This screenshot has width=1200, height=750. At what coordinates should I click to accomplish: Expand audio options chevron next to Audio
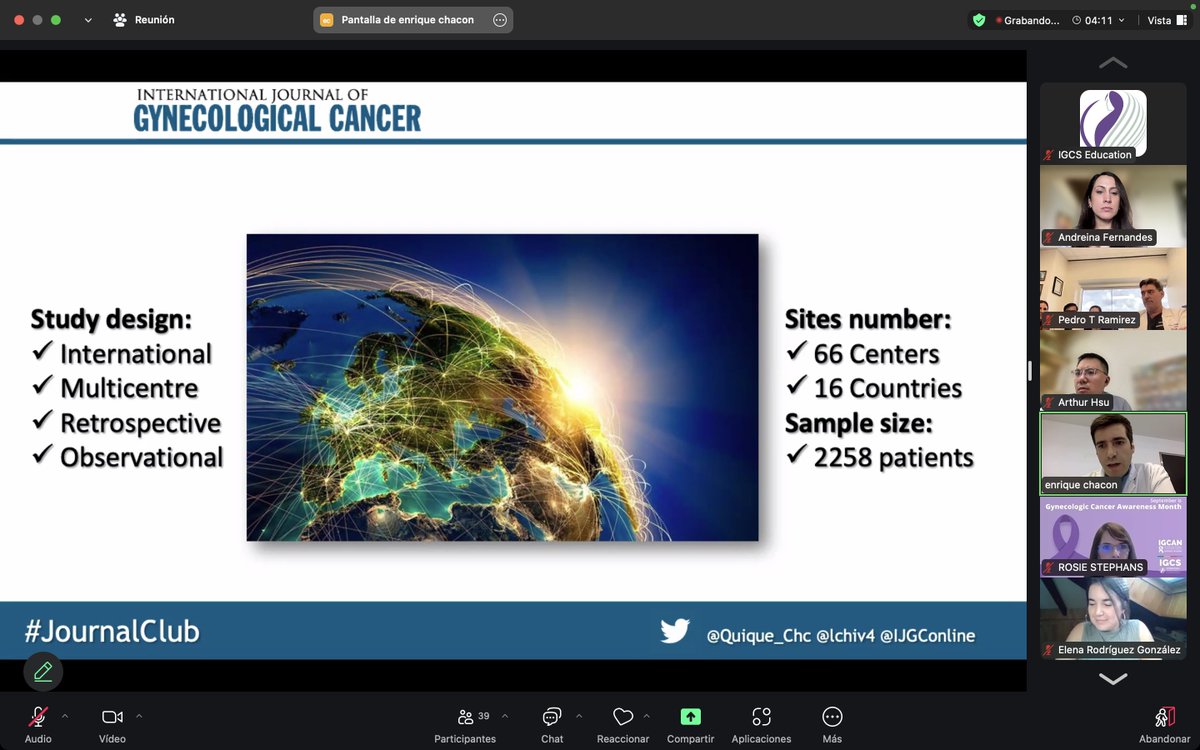tap(65, 716)
